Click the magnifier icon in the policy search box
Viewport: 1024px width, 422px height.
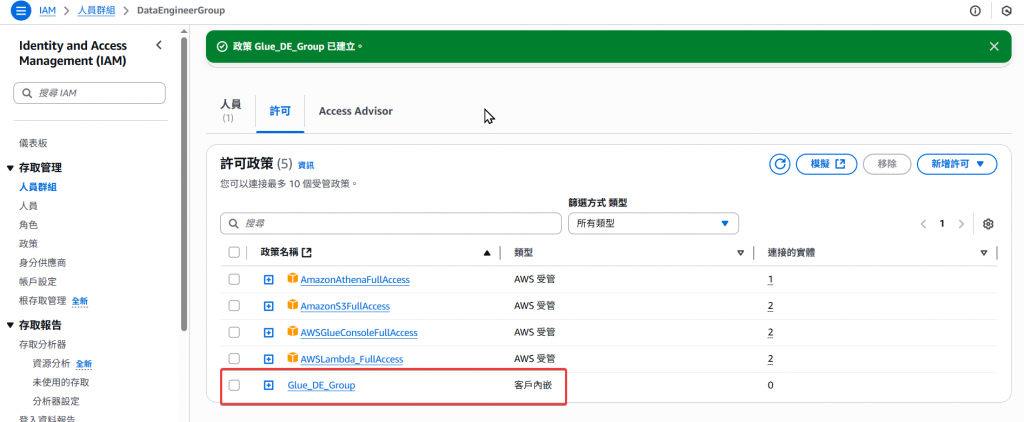233,223
